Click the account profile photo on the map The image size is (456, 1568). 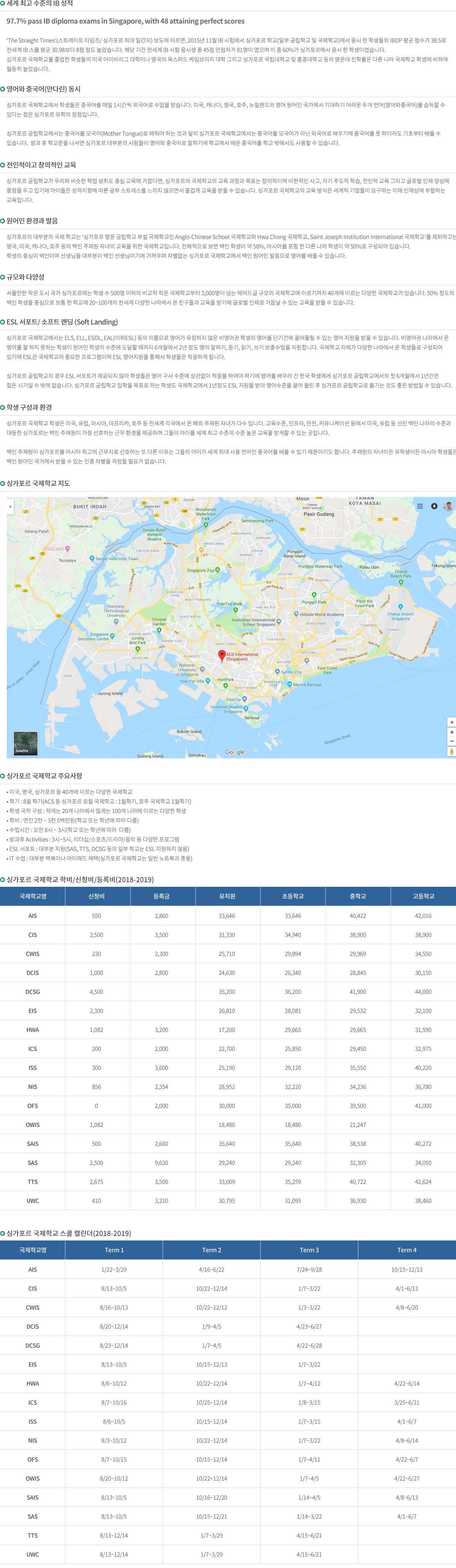[449, 506]
